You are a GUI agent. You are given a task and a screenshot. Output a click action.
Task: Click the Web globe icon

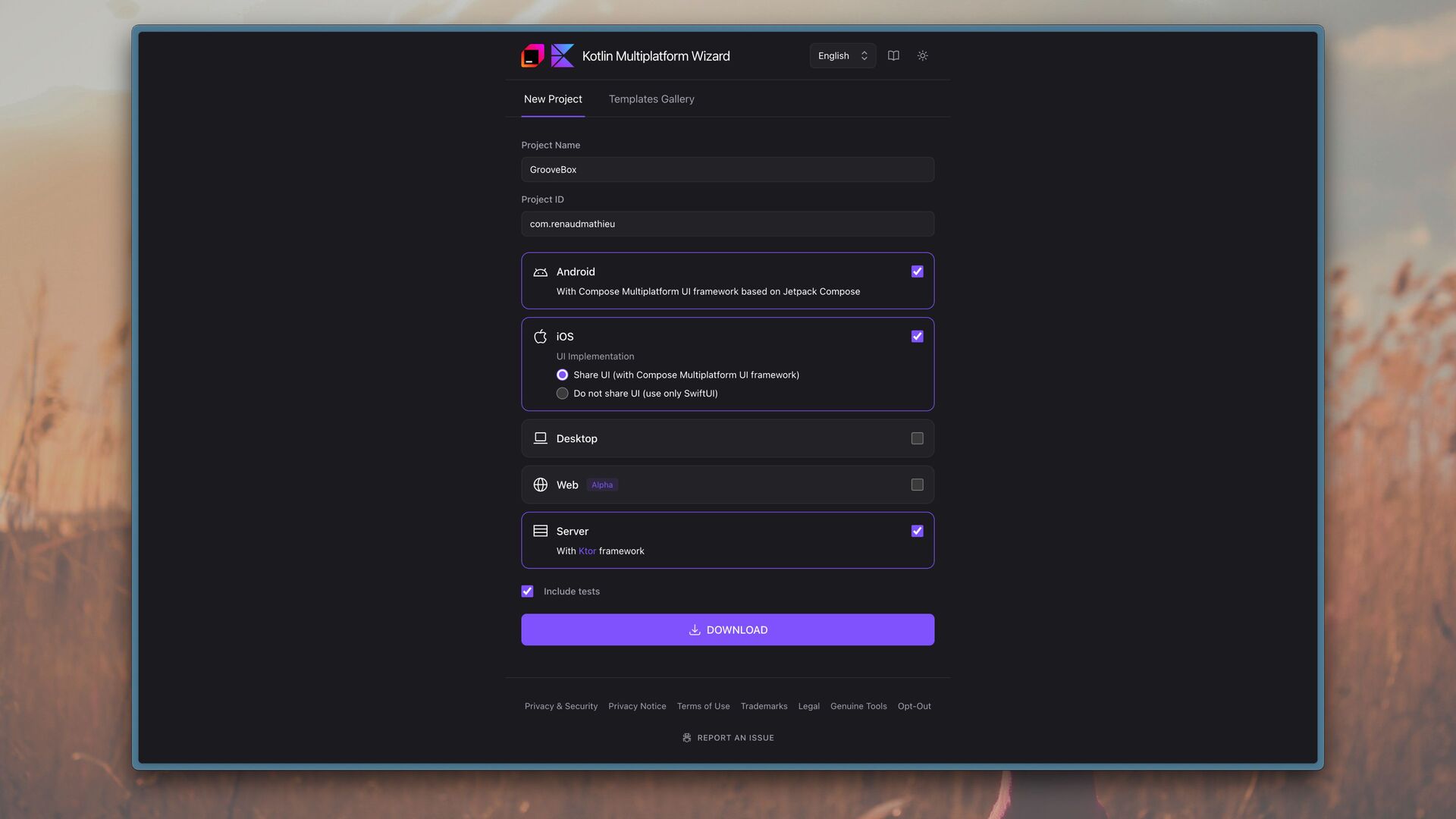click(x=540, y=485)
